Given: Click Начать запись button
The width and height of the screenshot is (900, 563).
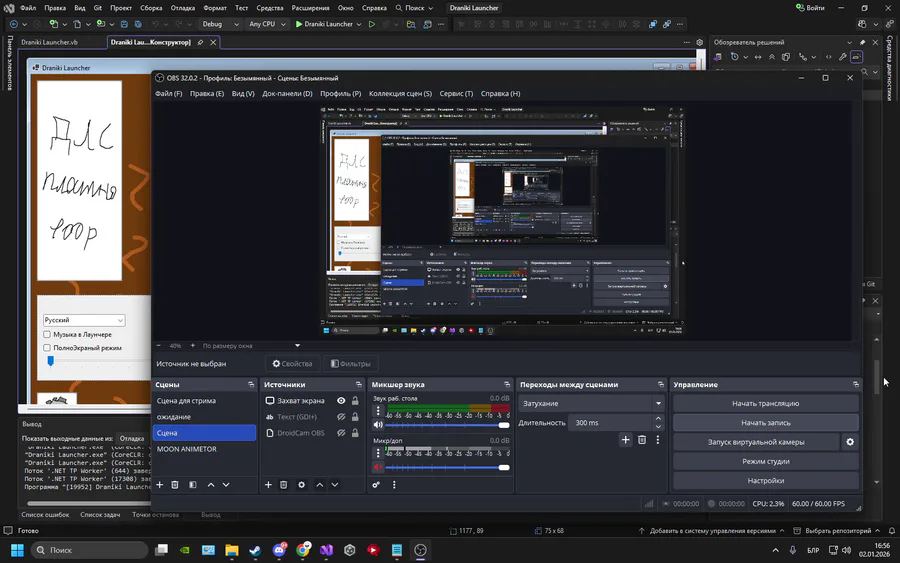Looking at the screenshot, I should (765, 422).
